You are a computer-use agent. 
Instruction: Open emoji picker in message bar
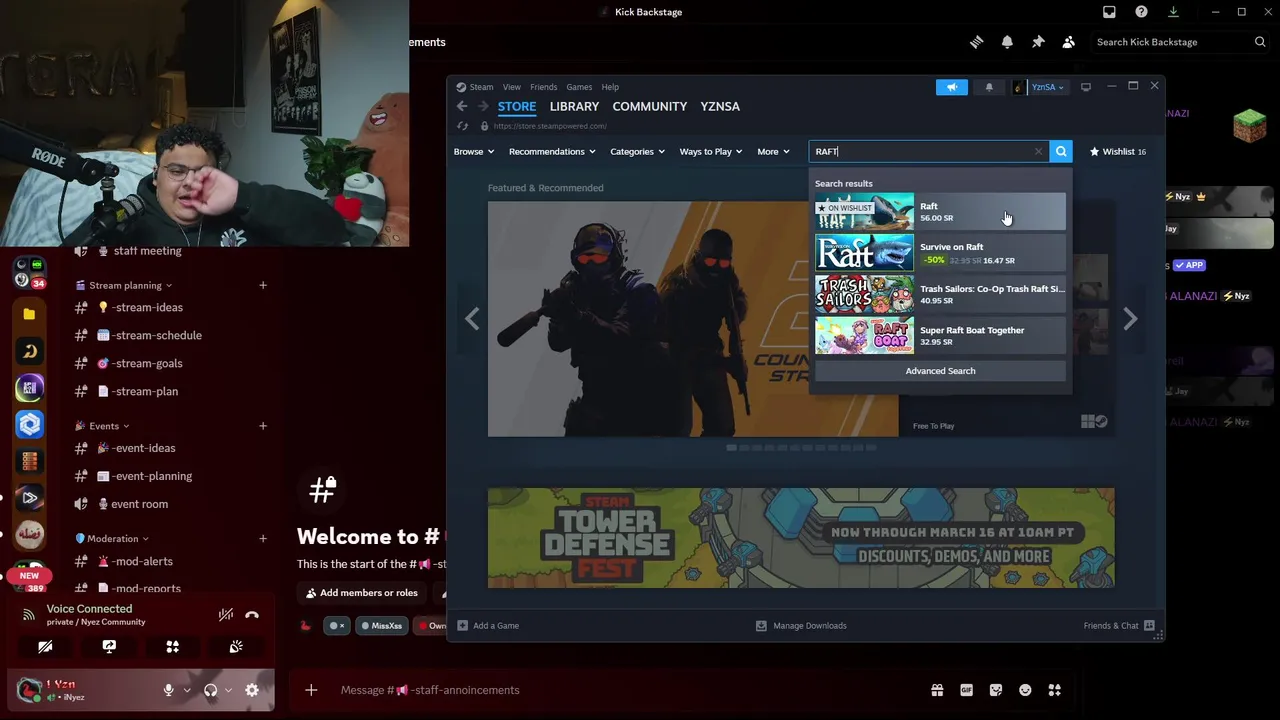click(x=1025, y=690)
